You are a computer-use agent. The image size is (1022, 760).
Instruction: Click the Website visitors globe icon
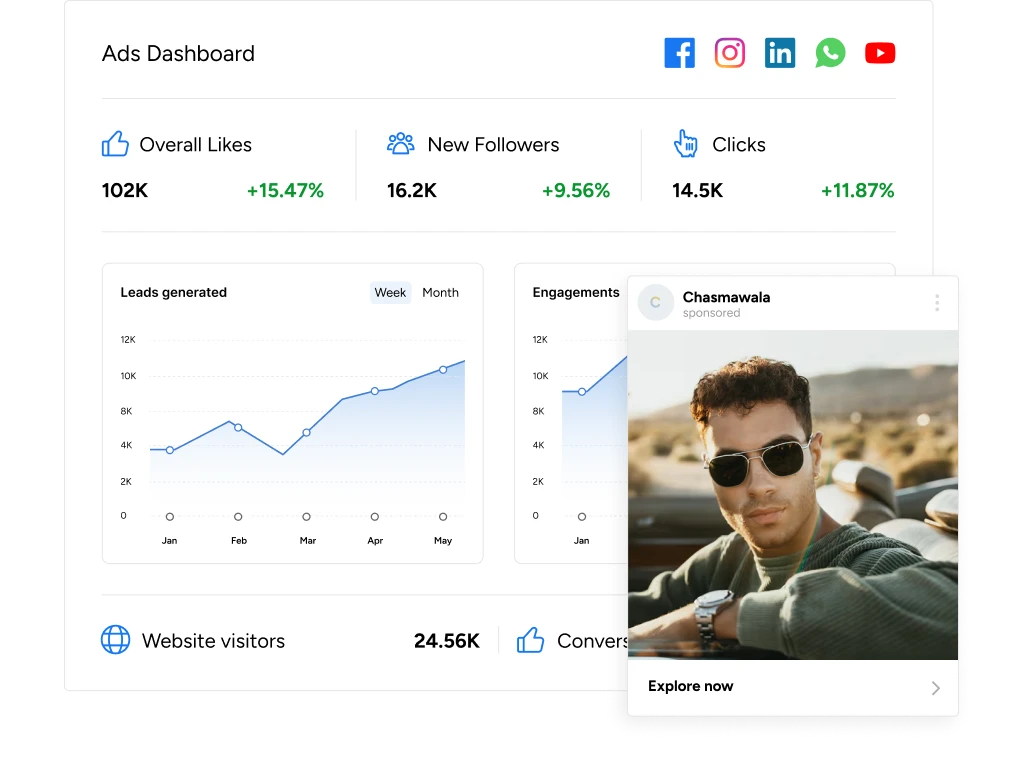(x=115, y=639)
